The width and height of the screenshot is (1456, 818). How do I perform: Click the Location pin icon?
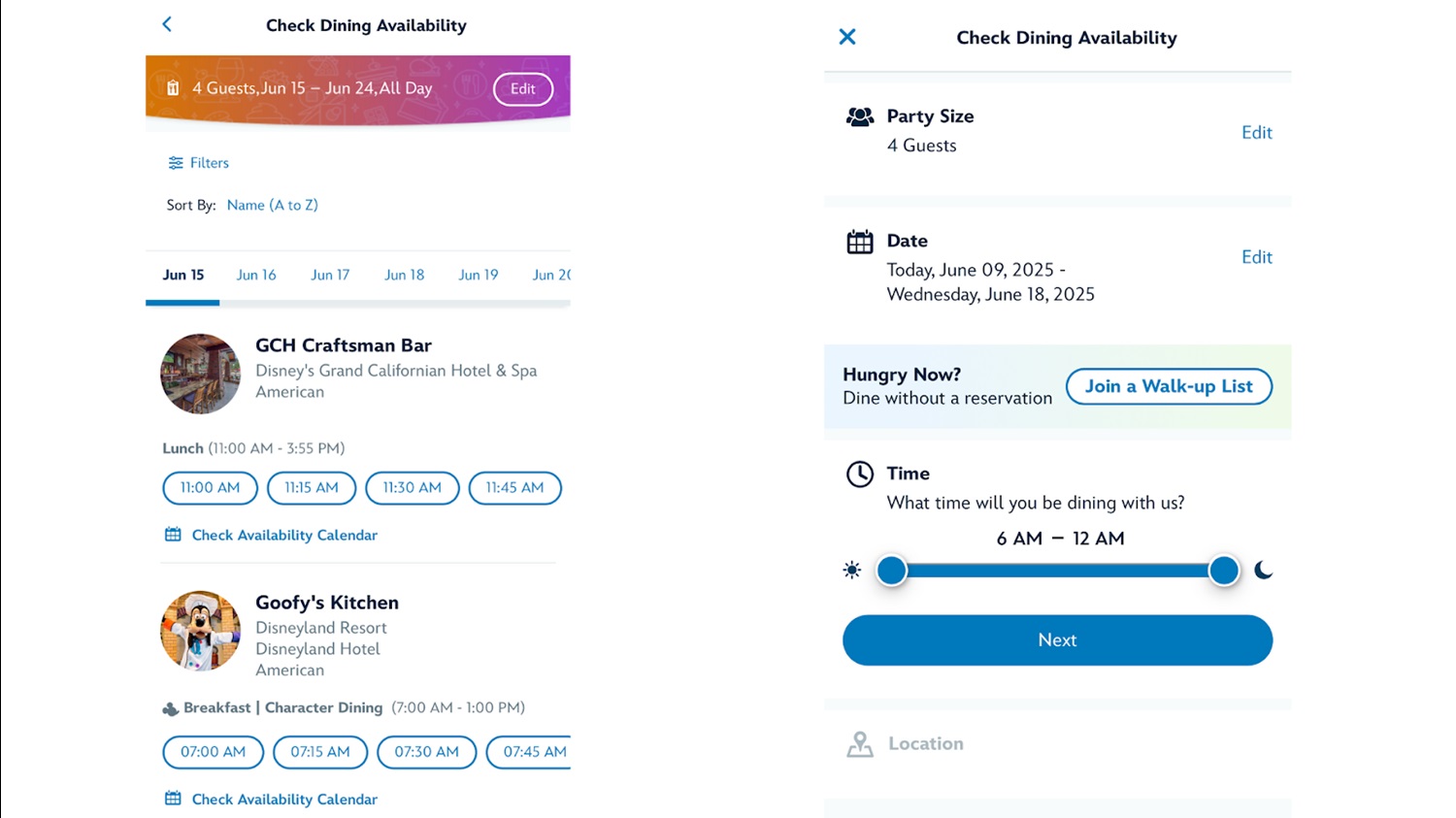click(x=860, y=744)
